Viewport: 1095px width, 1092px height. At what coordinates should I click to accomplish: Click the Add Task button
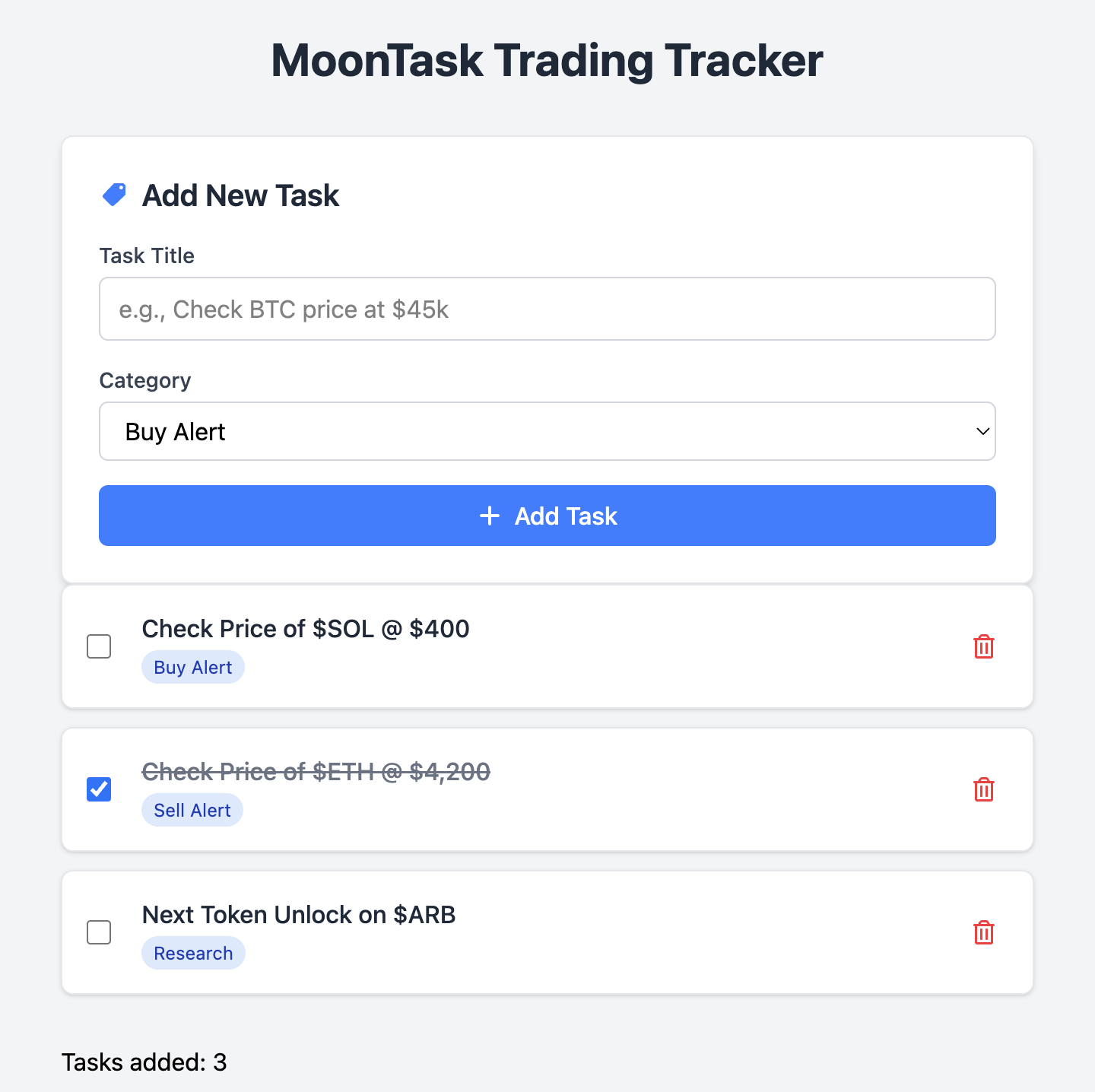coord(547,516)
